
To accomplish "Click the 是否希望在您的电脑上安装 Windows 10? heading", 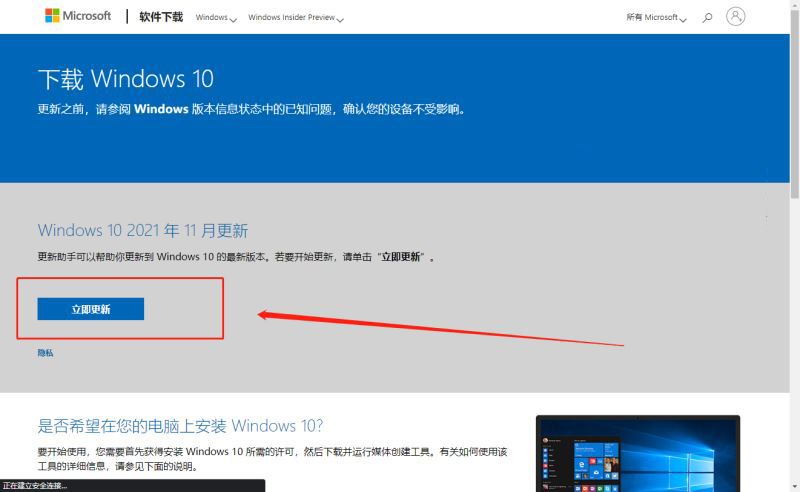I will (x=180, y=426).
